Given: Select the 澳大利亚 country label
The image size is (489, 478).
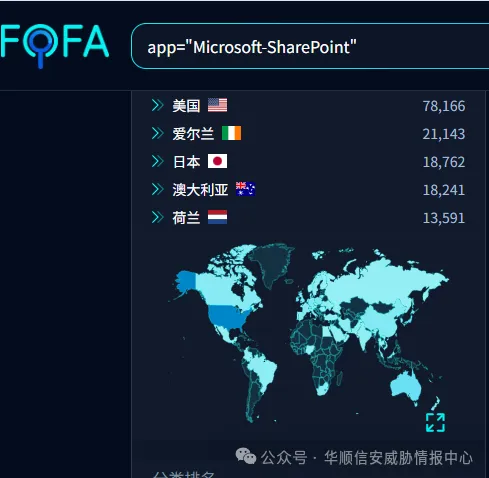Looking at the screenshot, I should pyautogui.click(x=200, y=190).
